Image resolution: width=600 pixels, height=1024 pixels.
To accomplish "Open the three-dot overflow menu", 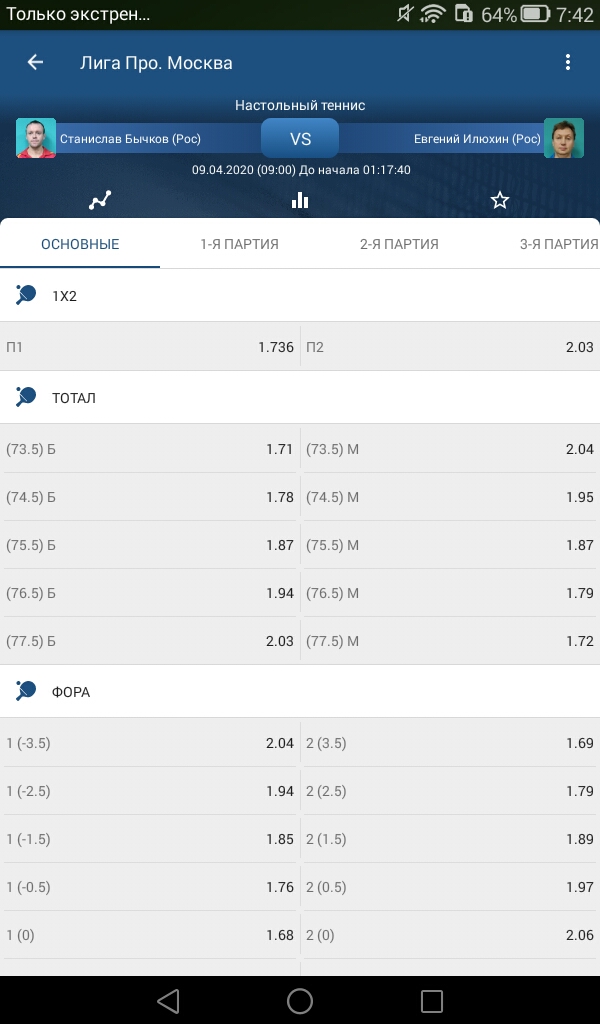I will pos(567,62).
